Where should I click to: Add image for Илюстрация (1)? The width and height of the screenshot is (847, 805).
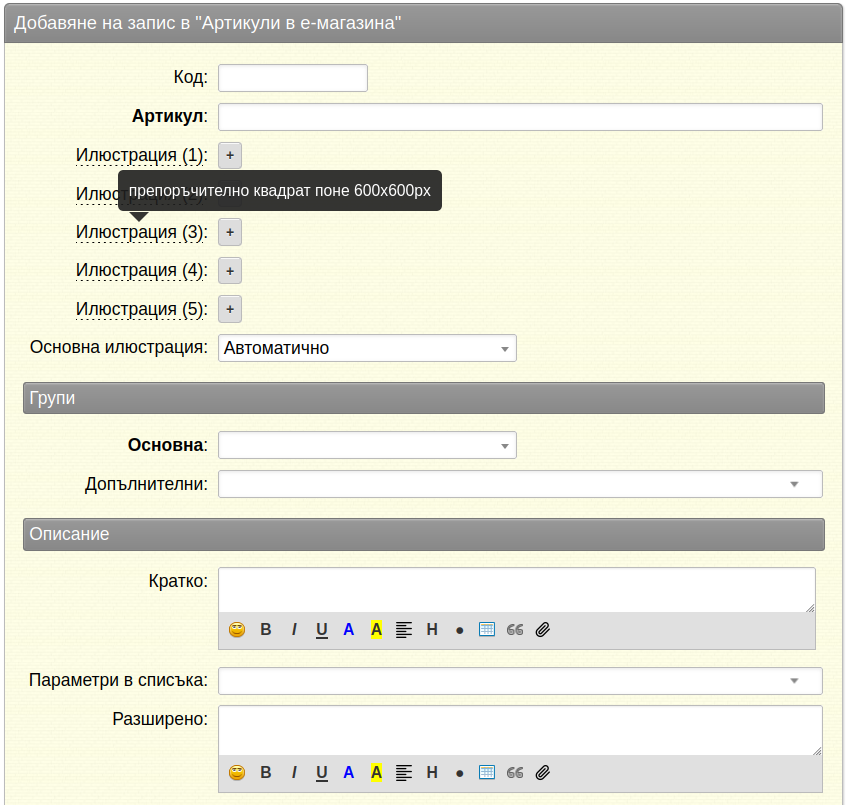[230, 156]
